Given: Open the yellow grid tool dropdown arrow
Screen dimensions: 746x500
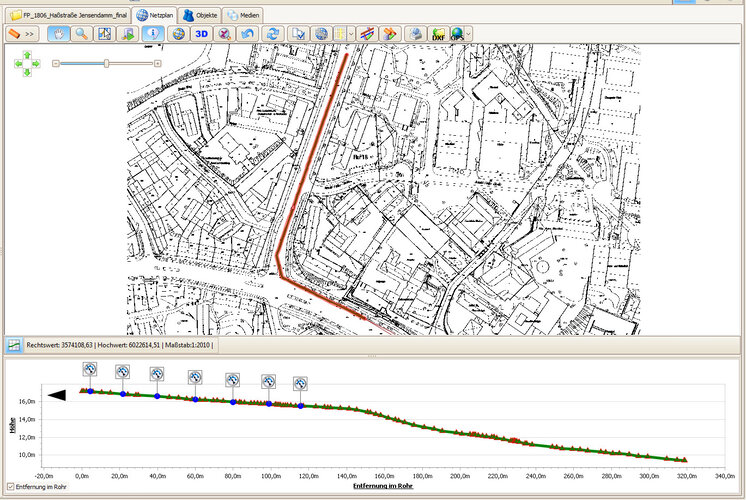Looking at the screenshot, I should (x=352, y=33).
